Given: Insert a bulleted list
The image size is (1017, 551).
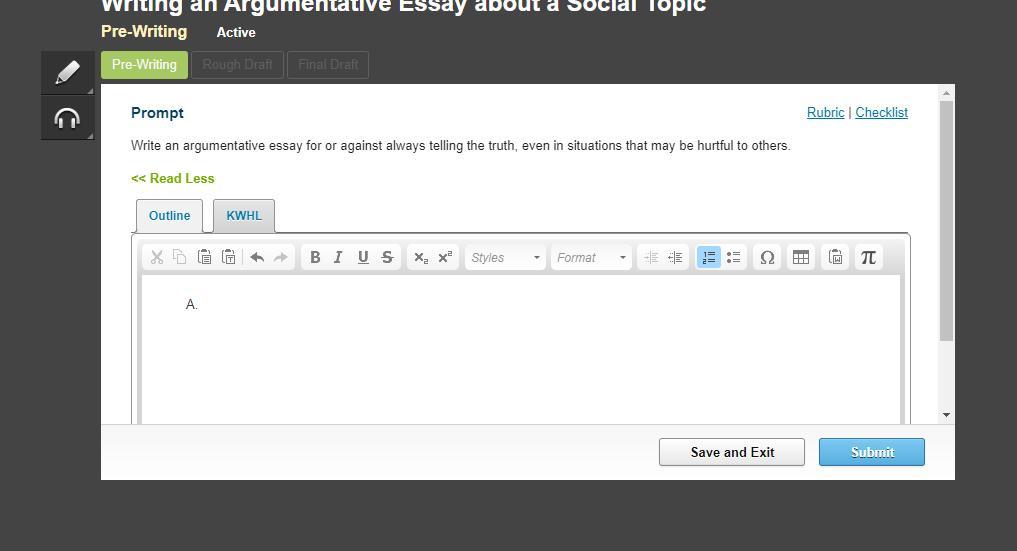Looking at the screenshot, I should click(733, 257).
